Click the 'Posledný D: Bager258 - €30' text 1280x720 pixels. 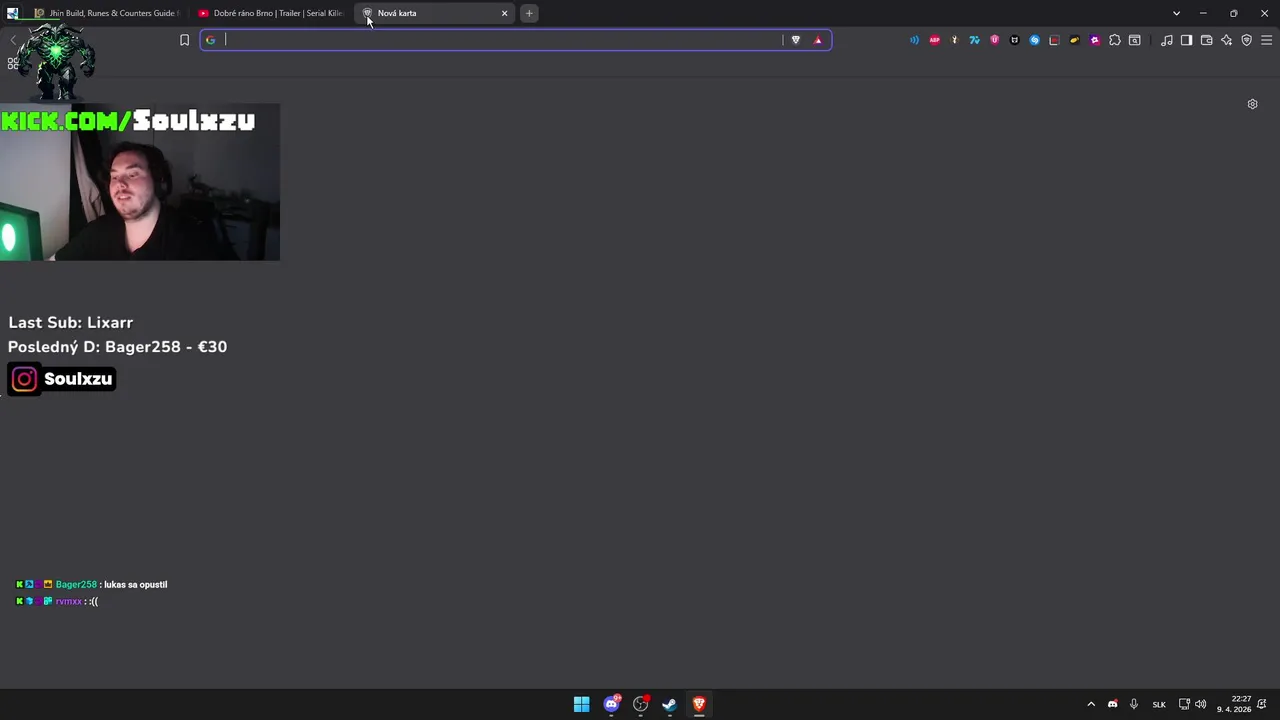click(x=118, y=347)
